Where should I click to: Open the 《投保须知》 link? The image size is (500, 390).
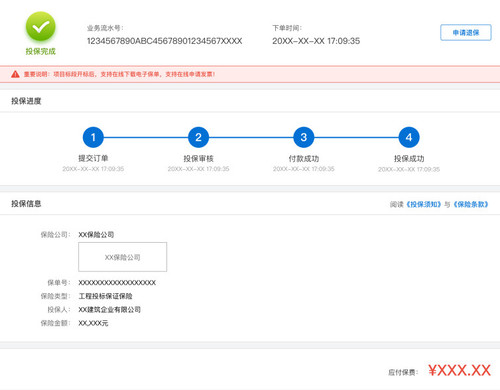424,204
